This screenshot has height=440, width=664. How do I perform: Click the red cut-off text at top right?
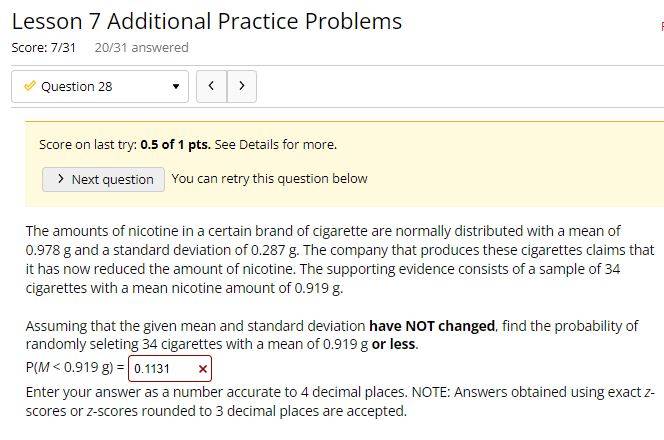(x=662, y=27)
